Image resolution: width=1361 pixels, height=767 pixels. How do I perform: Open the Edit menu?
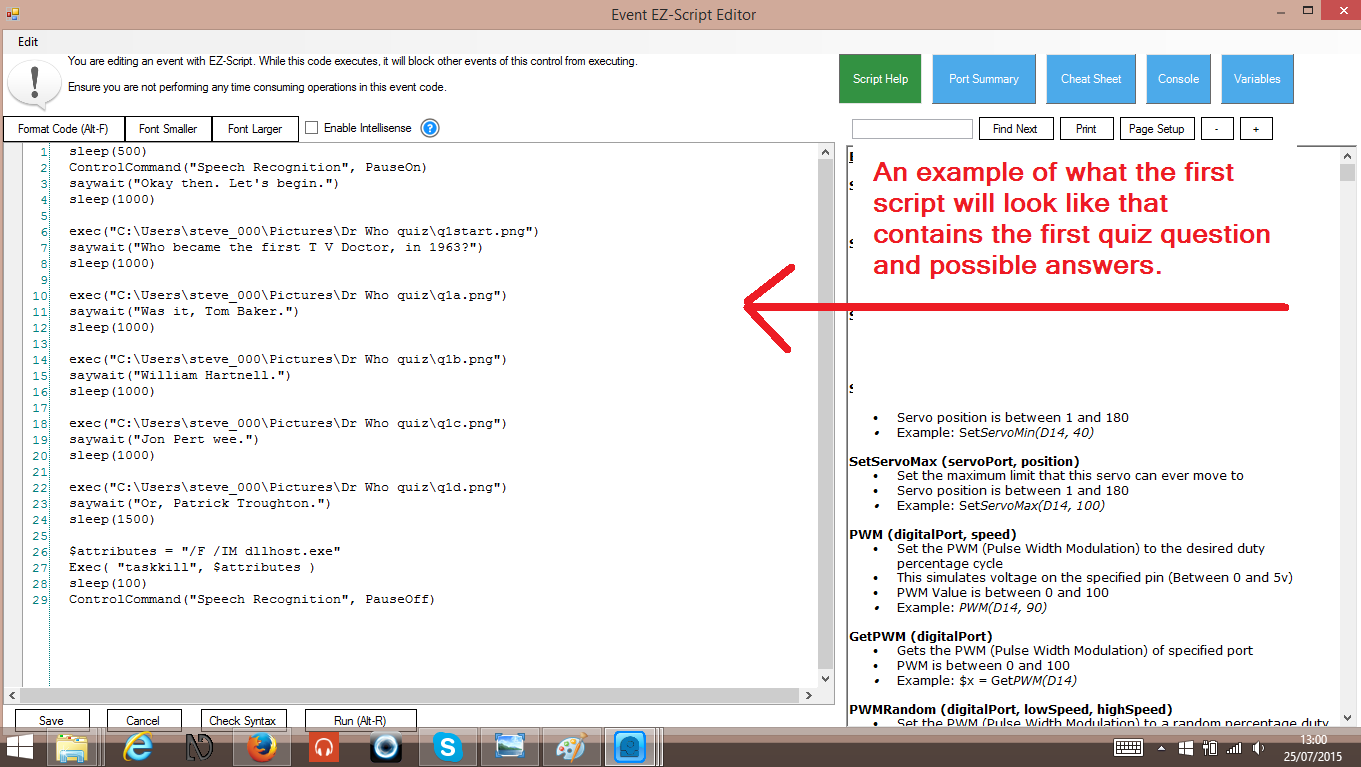tap(28, 42)
